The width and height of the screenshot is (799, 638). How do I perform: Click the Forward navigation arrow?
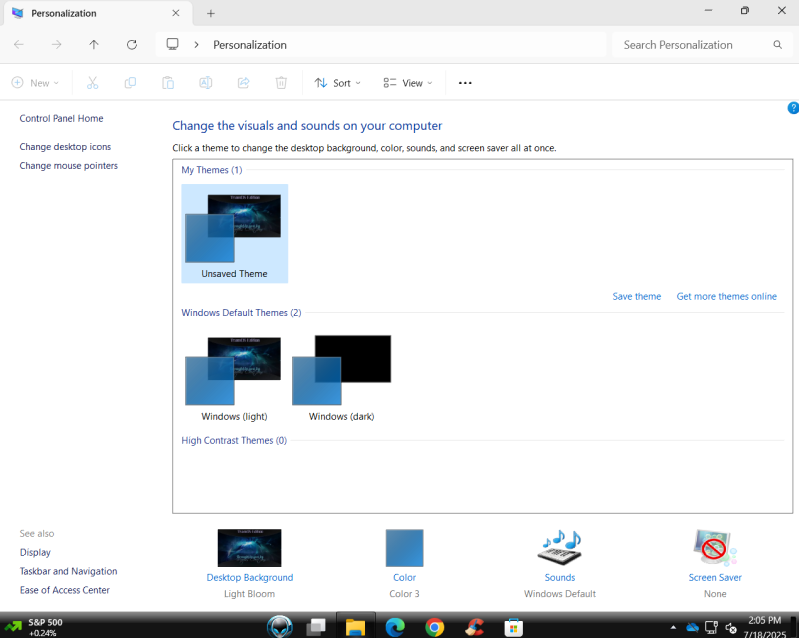(x=56, y=45)
